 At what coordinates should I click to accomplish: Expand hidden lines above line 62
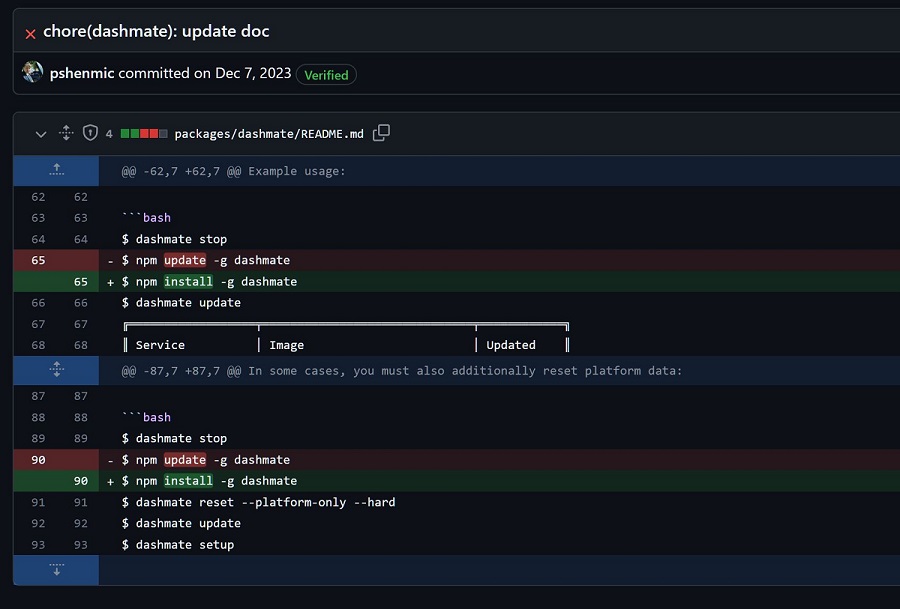pos(56,170)
